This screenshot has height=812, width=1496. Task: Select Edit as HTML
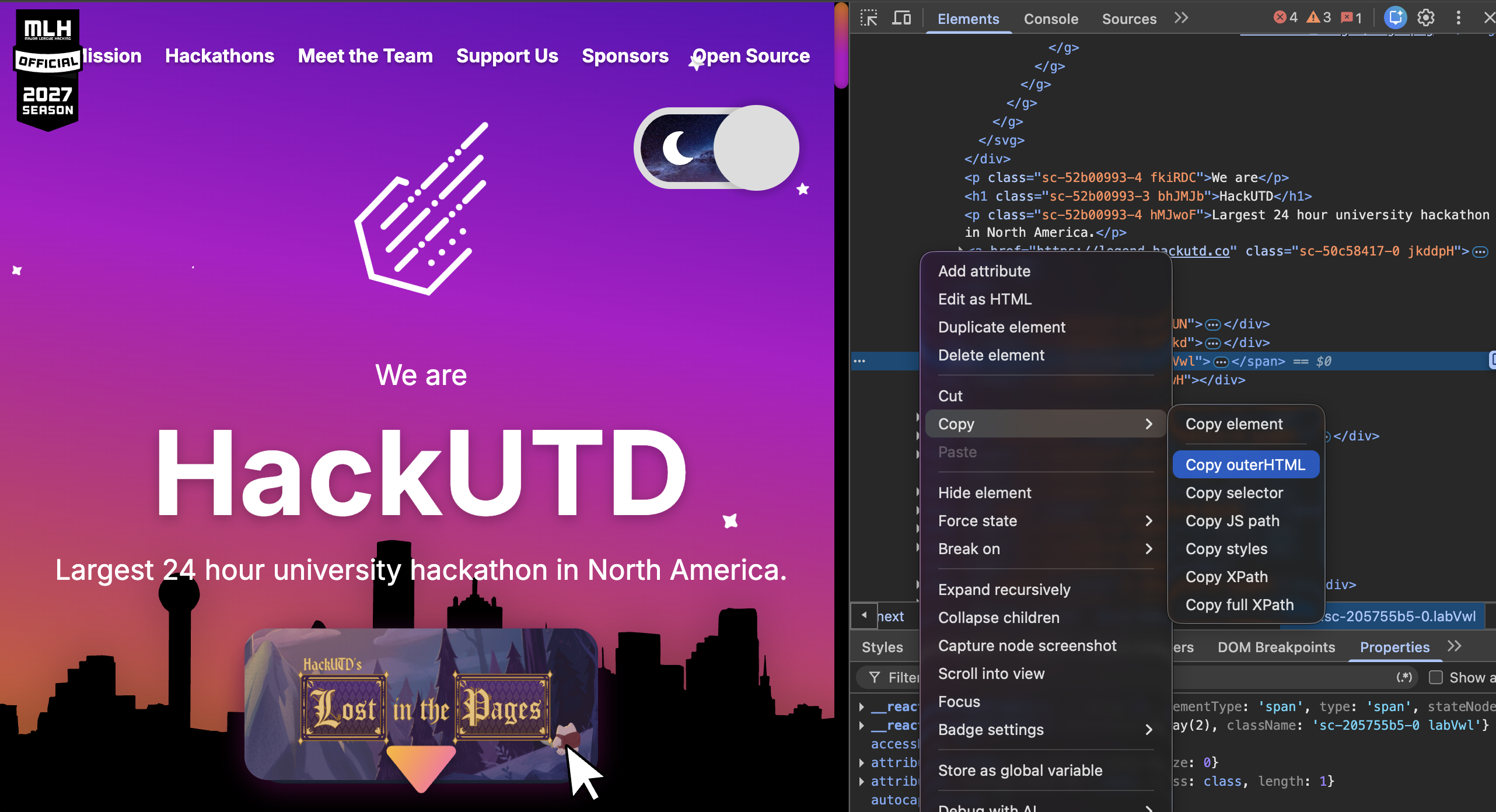click(1046, 299)
